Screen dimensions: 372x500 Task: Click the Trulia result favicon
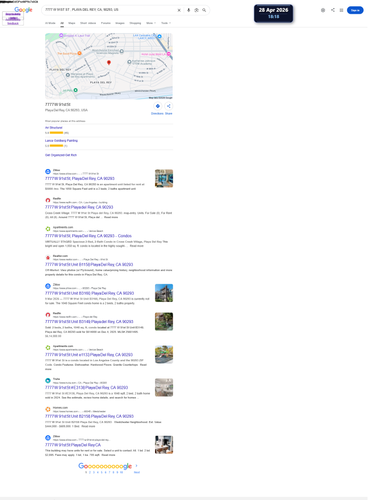[48, 381]
